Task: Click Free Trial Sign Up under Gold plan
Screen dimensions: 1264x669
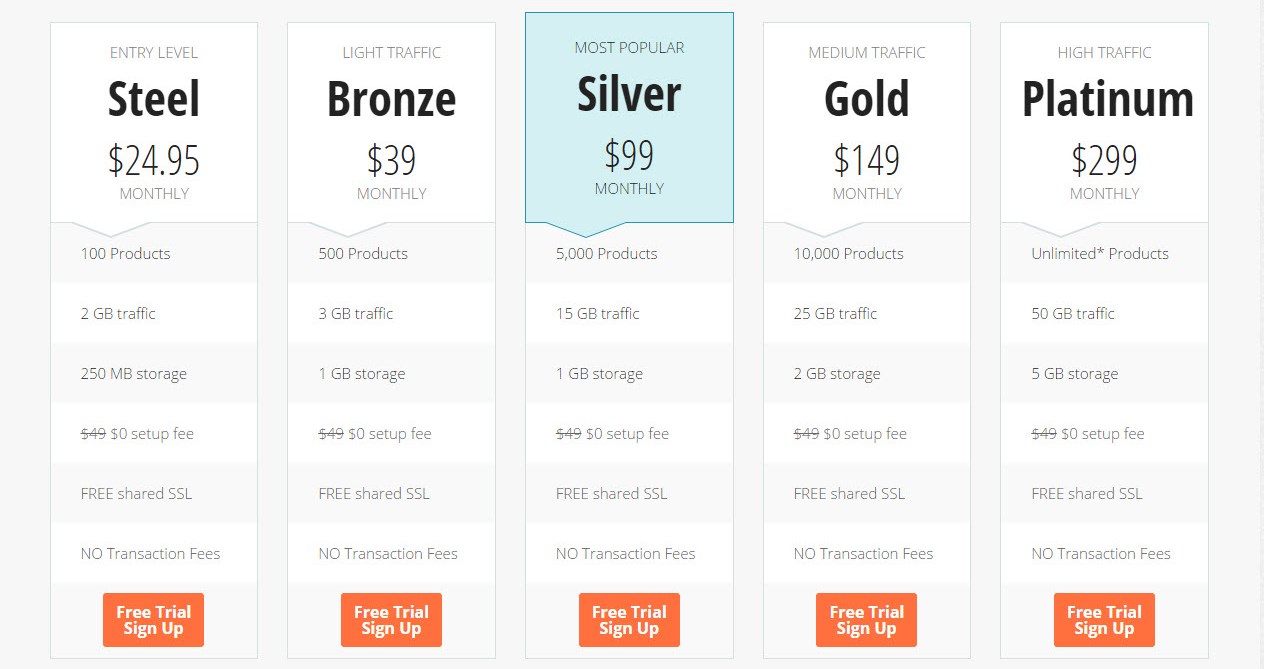Action: pyautogui.click(x=866, y=620)
